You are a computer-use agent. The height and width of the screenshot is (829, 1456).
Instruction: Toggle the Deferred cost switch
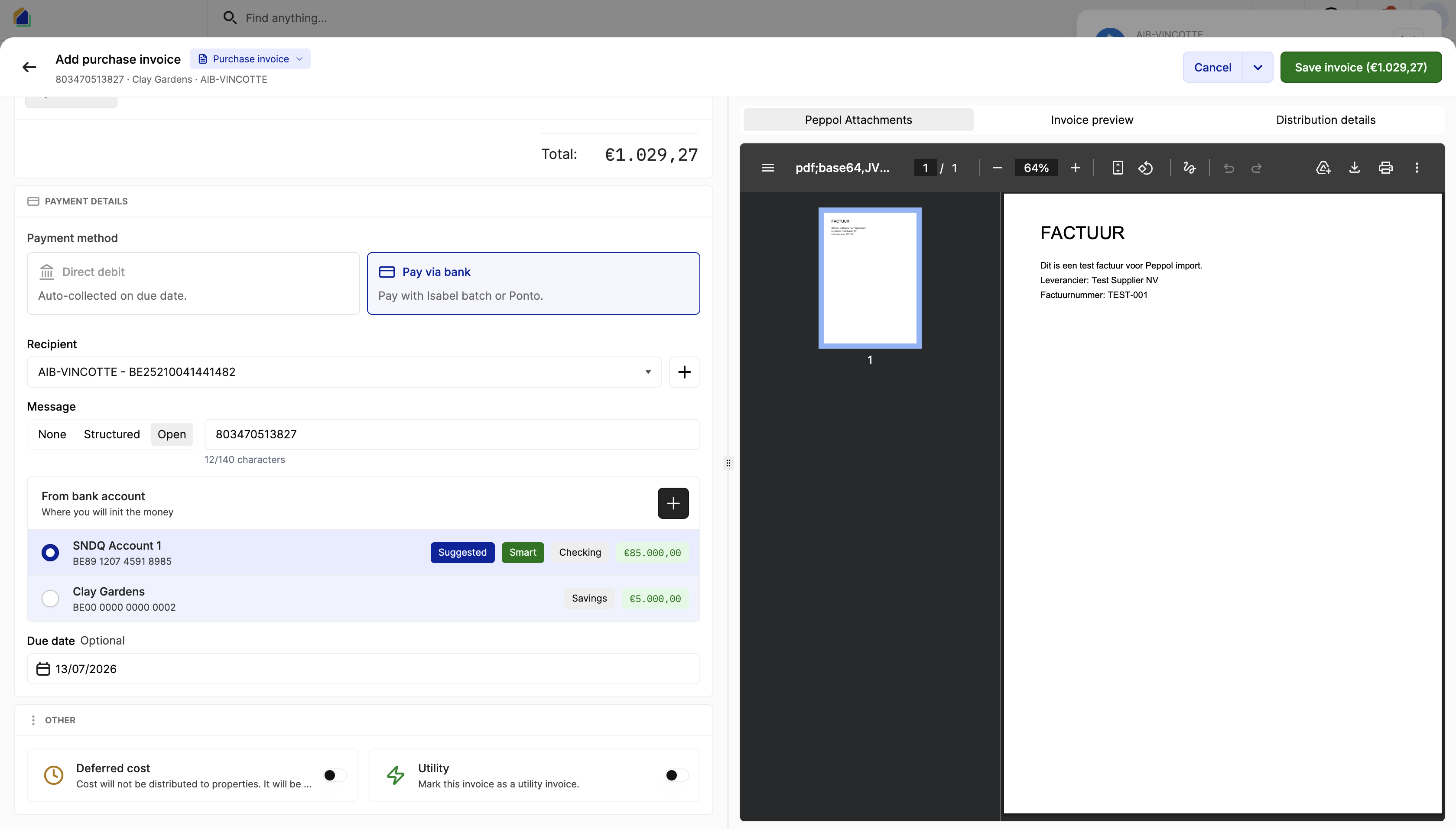point(335,775)
